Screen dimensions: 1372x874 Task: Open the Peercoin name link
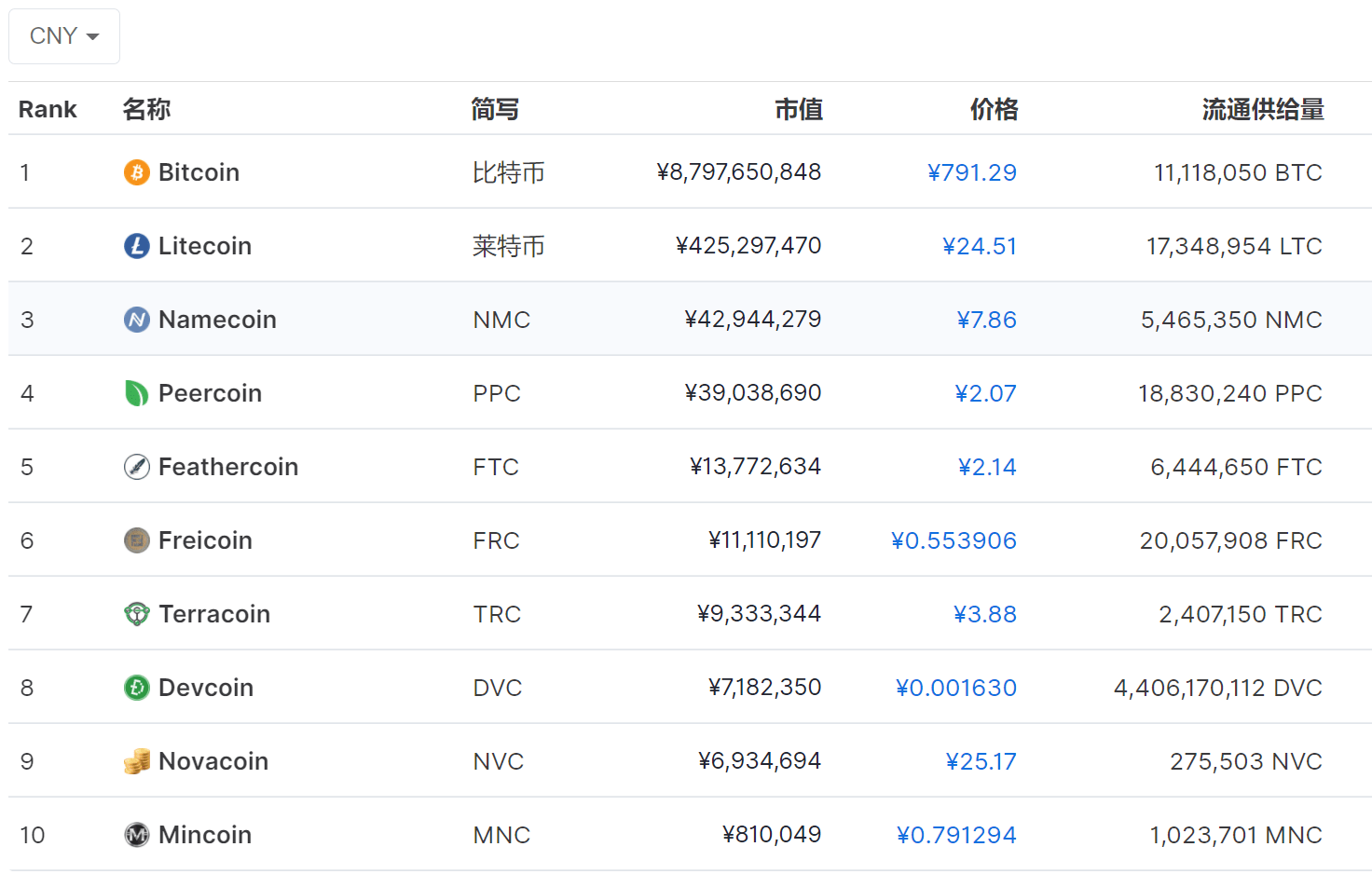pos(210,393)
